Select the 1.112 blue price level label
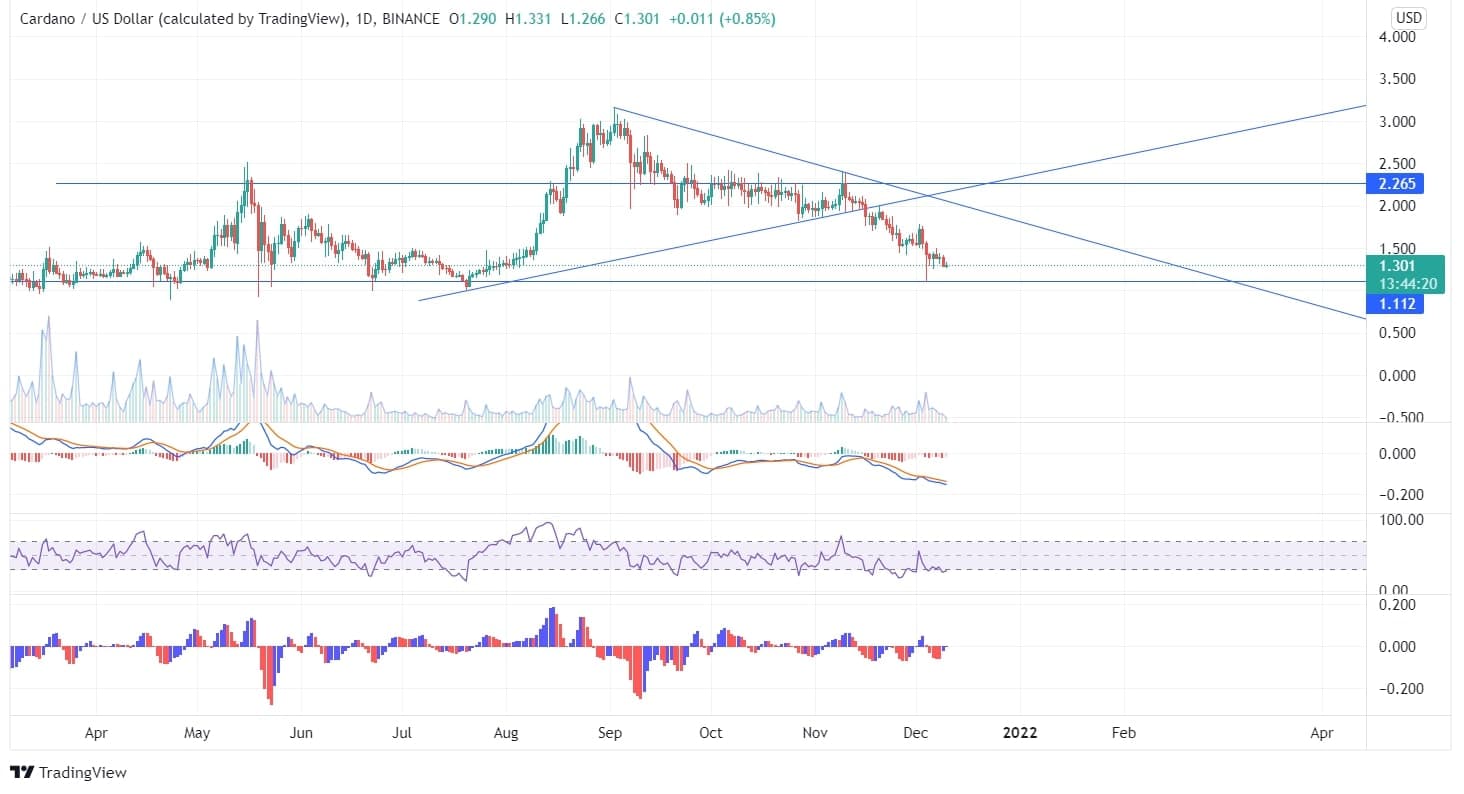The width and height of the screenshot is (1464, 794). coord(1395,304)
